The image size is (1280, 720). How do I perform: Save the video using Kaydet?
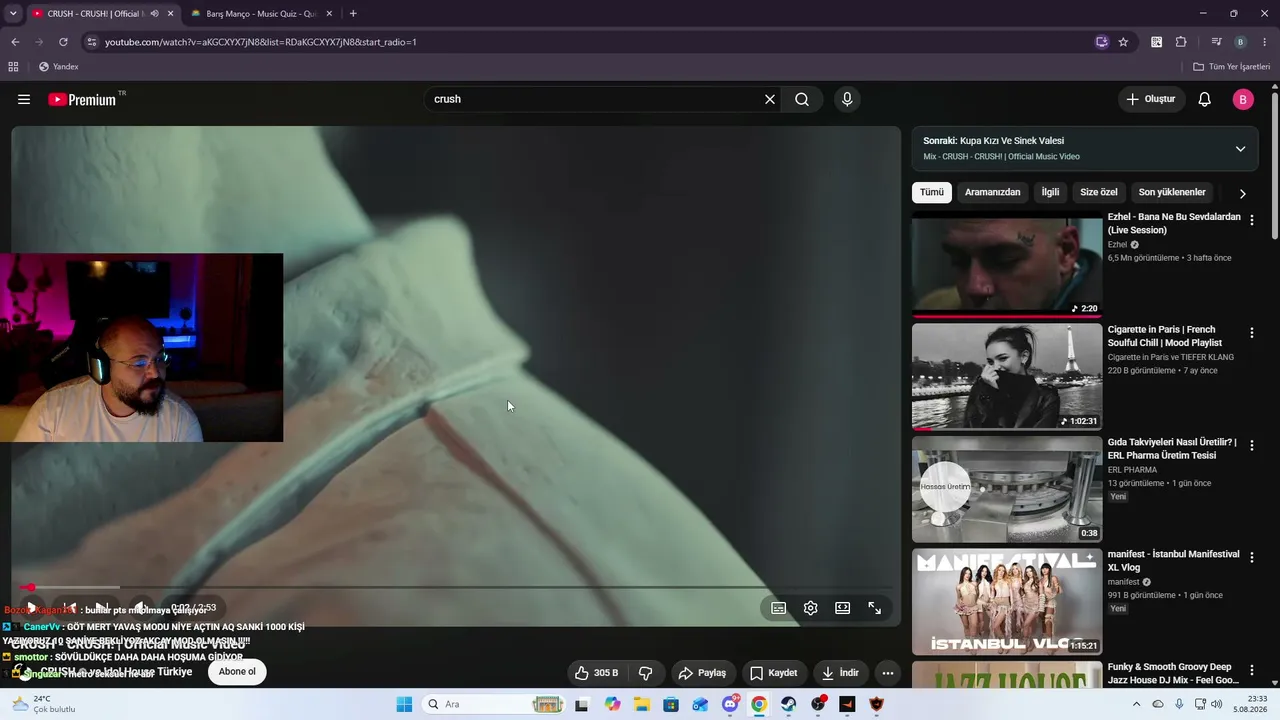(x=773, y=673)
